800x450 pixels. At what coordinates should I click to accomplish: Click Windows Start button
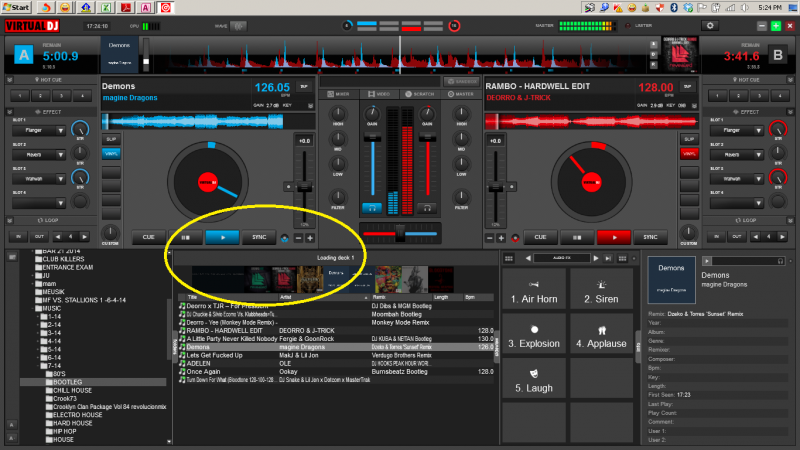click(x=16, y=8)
